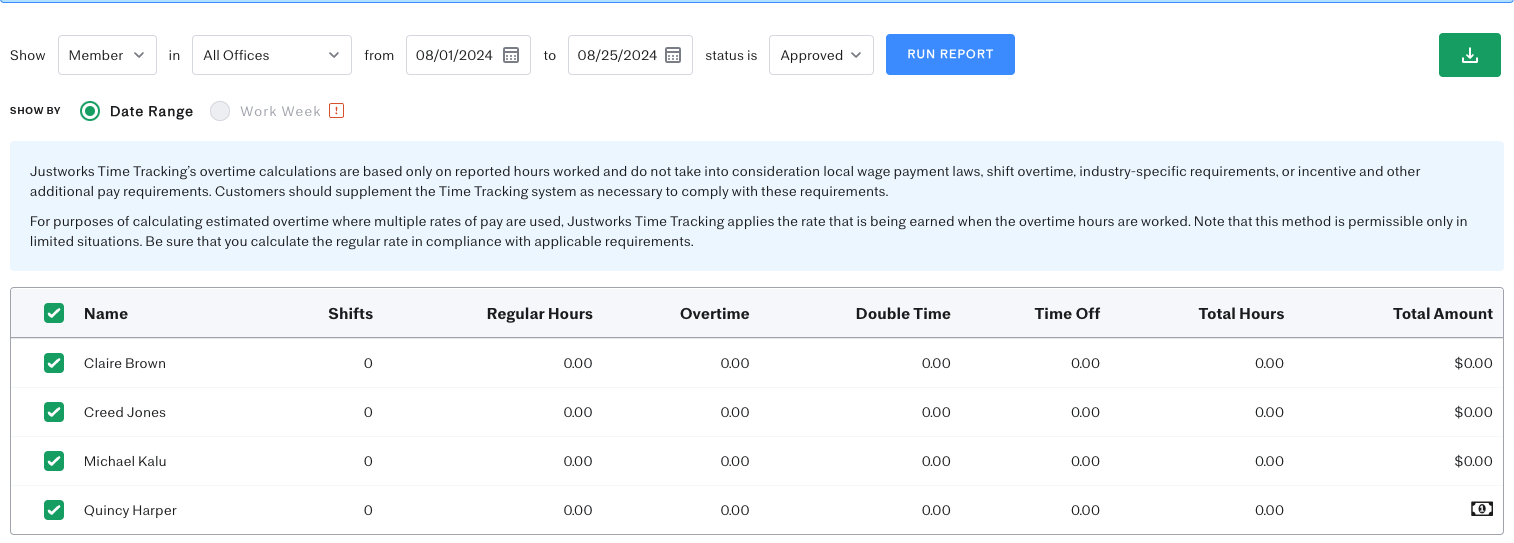Image resolution: width=1514 pixels, height=543 pixels.
Task: Click the Run Report button
Action: click(x=950, y=54)
